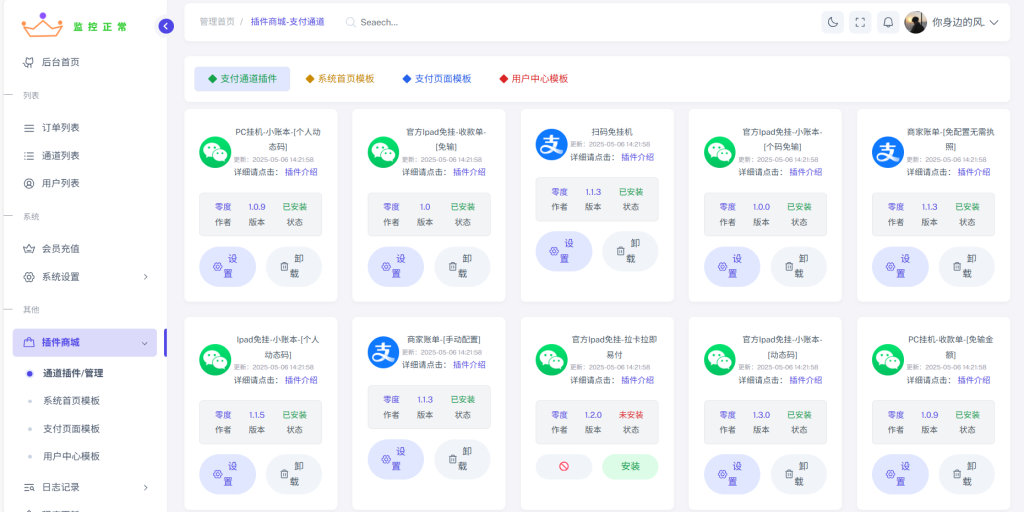Click 卸载 for 商家账单-[手动配置]

(x=462, y=459)
